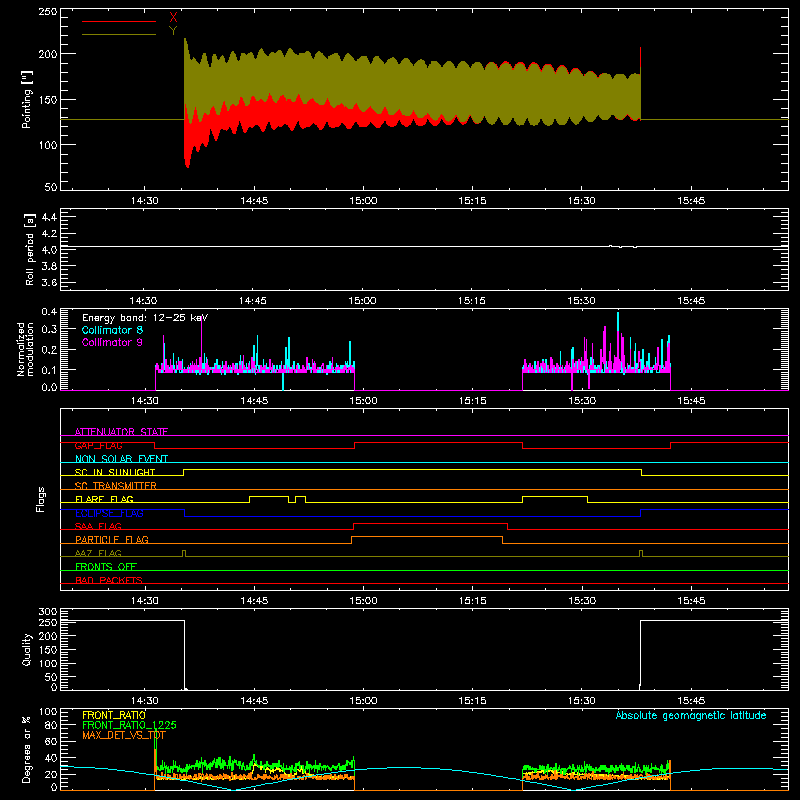Screen dimensions: 800x800
Task: Select the FLARE_FLAG label
Action: click(x=104, y=499)
